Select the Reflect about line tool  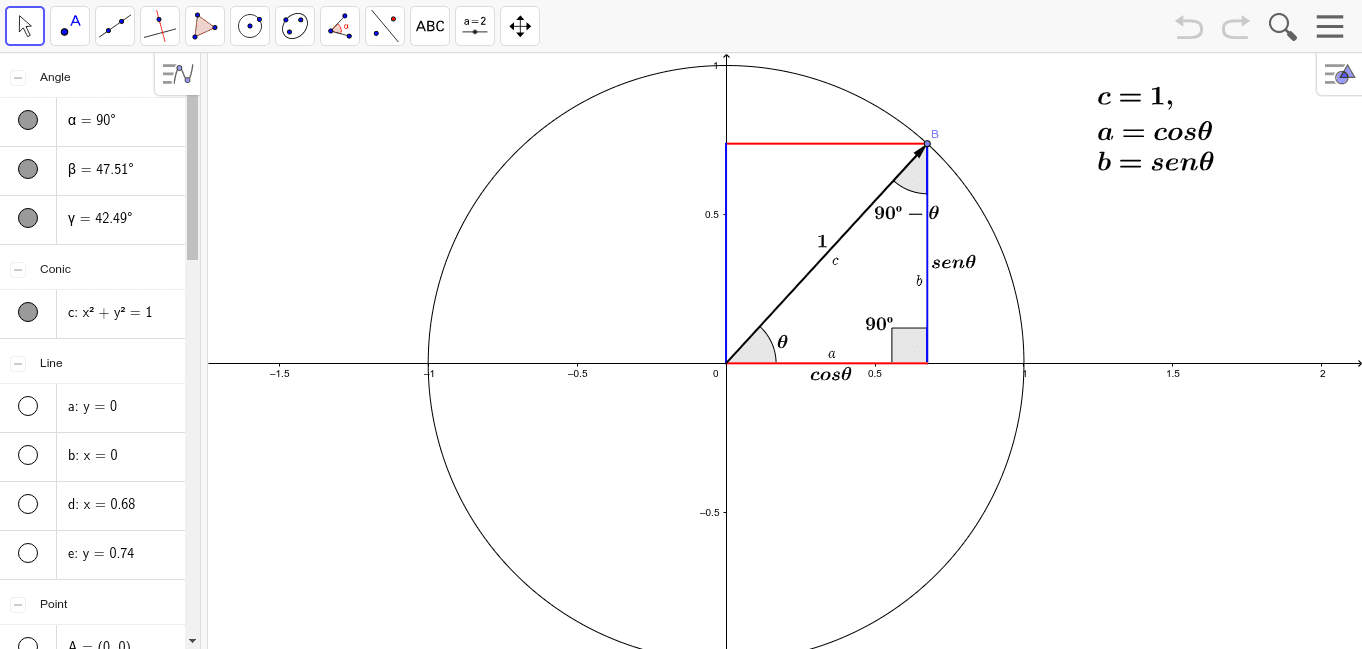[x=385, y=26]
